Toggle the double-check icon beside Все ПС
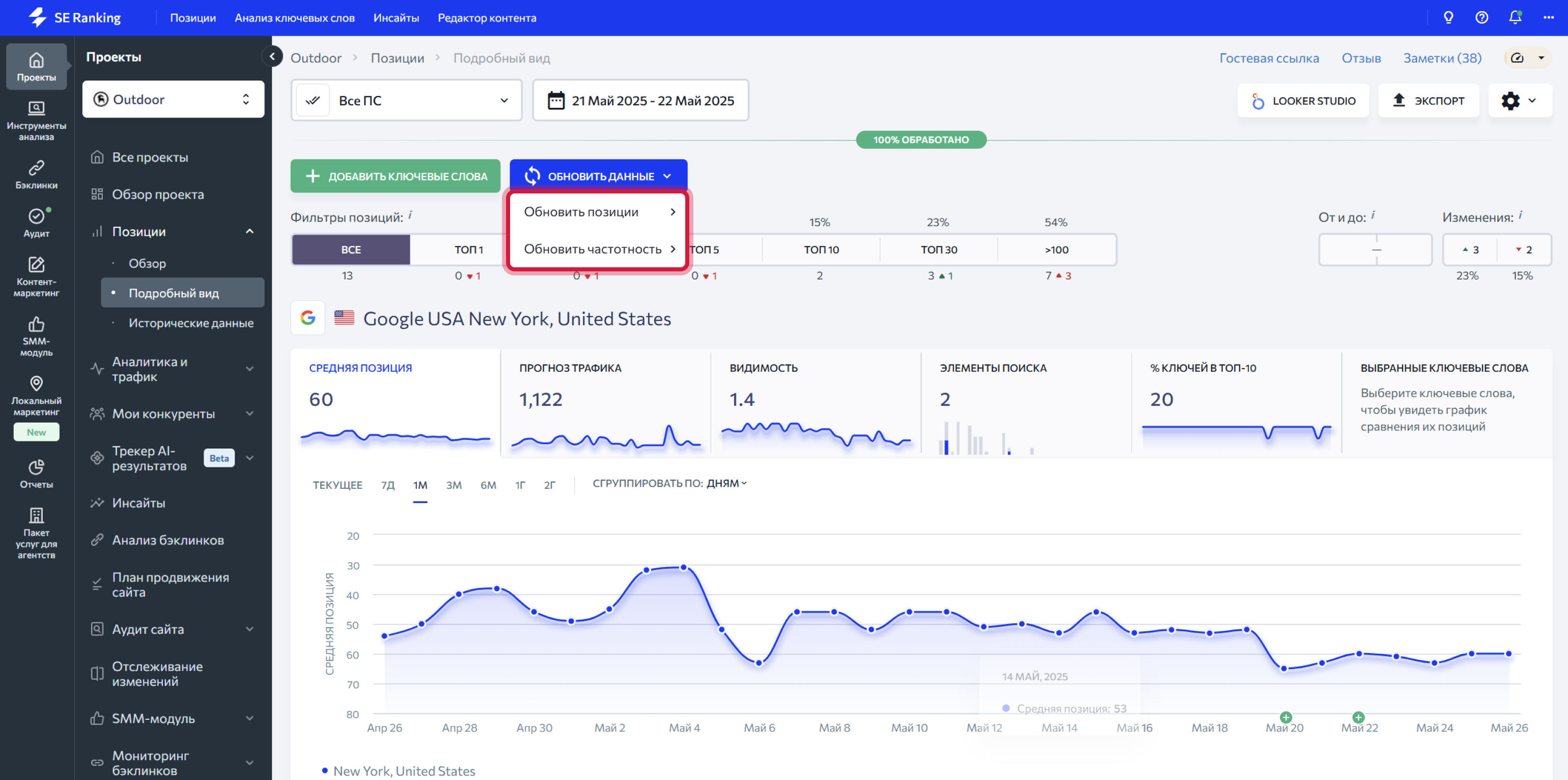The image size is (1568, 780). click(312, 100)
